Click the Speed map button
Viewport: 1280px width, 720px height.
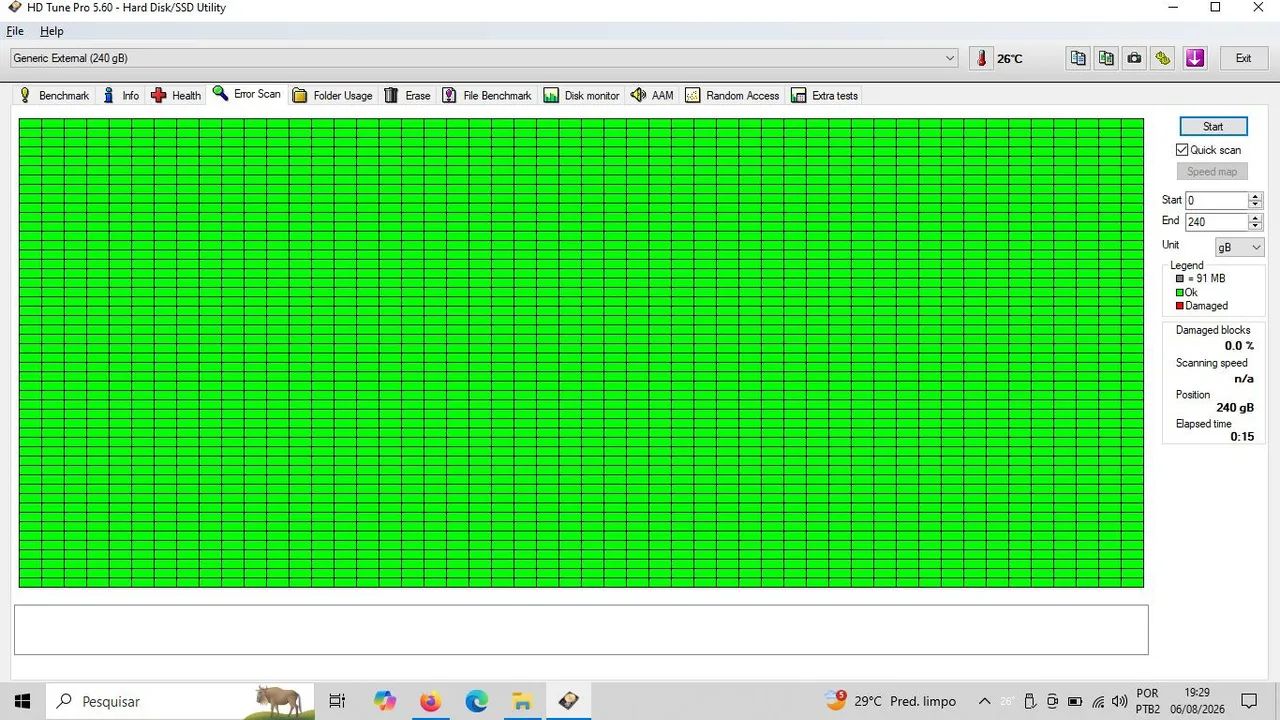click(1212, 172)
